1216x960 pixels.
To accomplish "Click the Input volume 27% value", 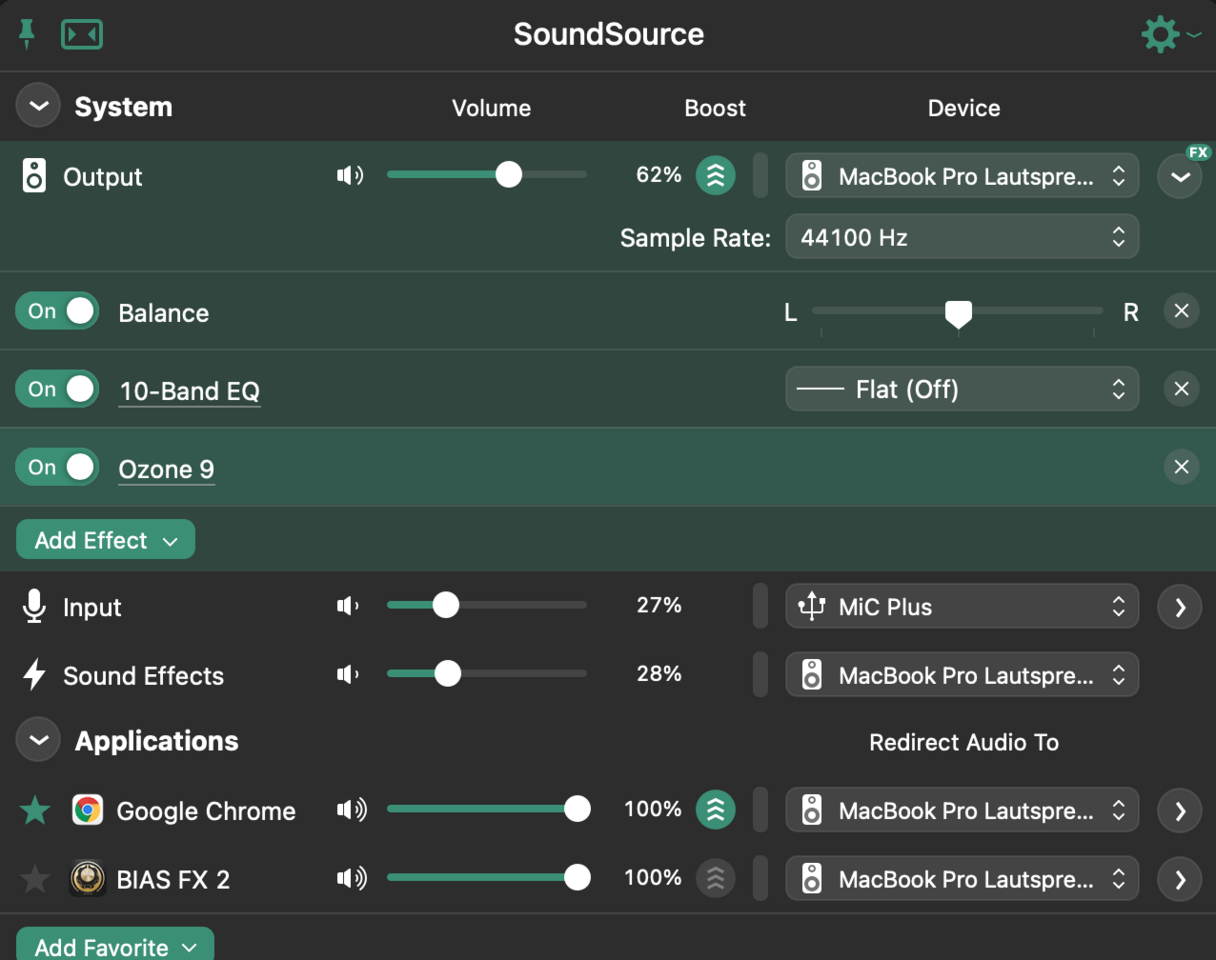I will tap(659, 605).
